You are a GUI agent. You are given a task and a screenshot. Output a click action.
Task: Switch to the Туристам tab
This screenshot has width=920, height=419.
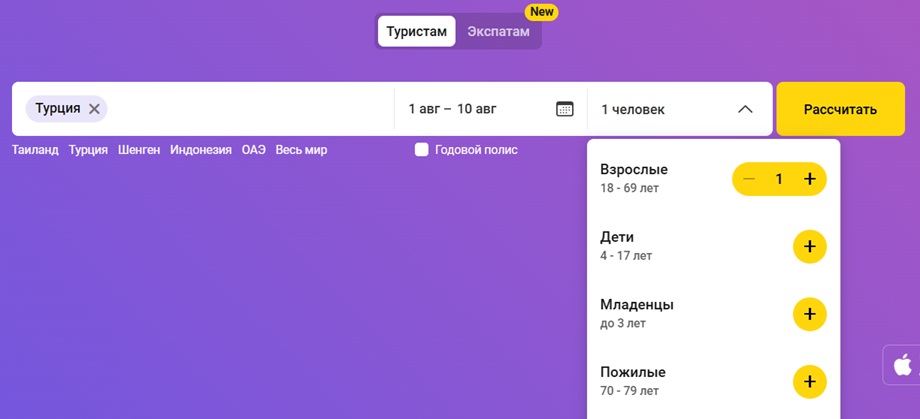(x=417, y=31)
